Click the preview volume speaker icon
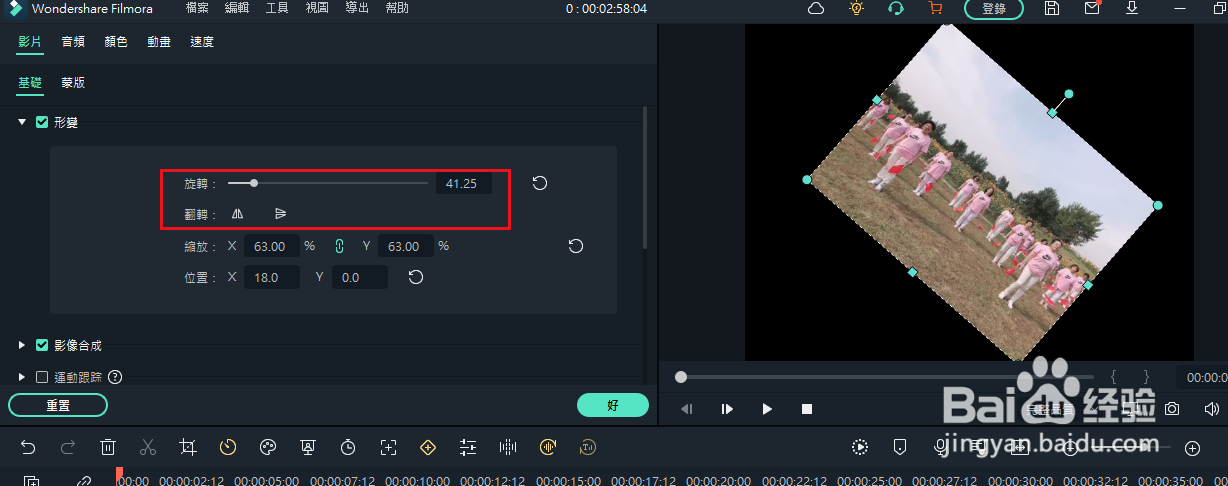Image resolution: width=1228 pixels, height=486 pixels. (x=1212, y=408)
